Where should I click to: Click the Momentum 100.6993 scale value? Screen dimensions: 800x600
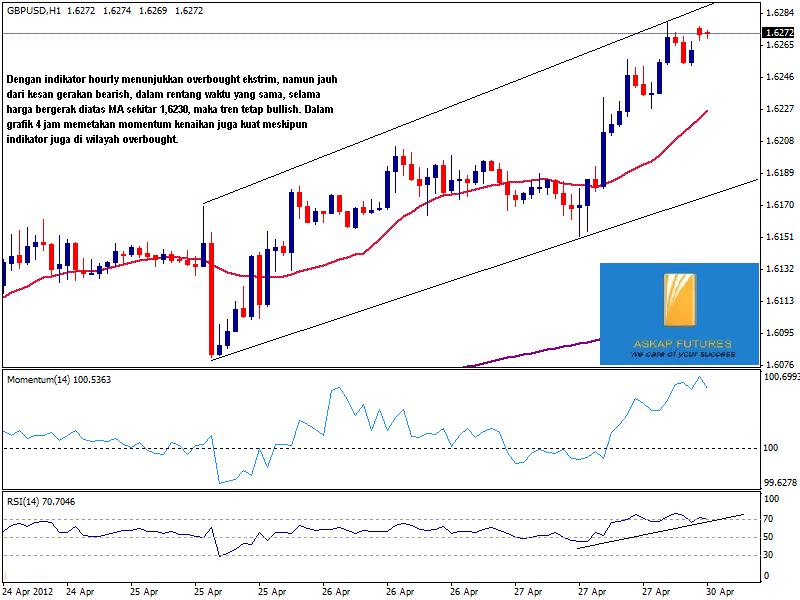[x=780, y=377]
